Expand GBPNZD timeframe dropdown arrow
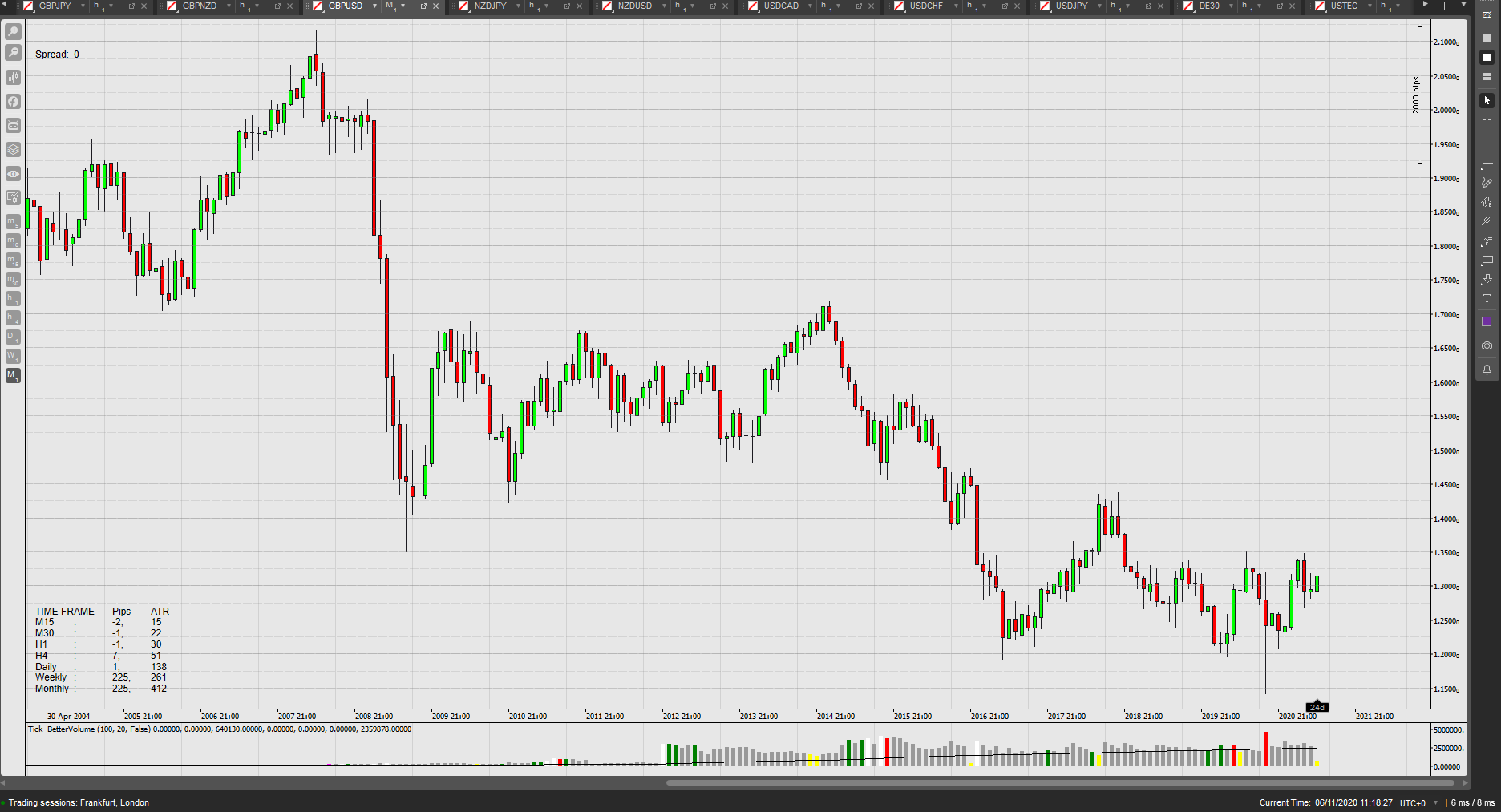The image size is (1501, 812). tap(256, 6)
